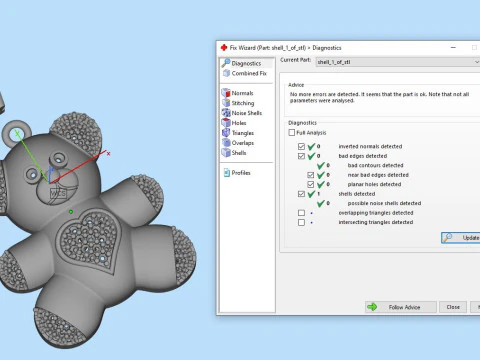The image size is (480, 360).
Task: Go to the Triangles page
Action: click(x=243, y=133)
